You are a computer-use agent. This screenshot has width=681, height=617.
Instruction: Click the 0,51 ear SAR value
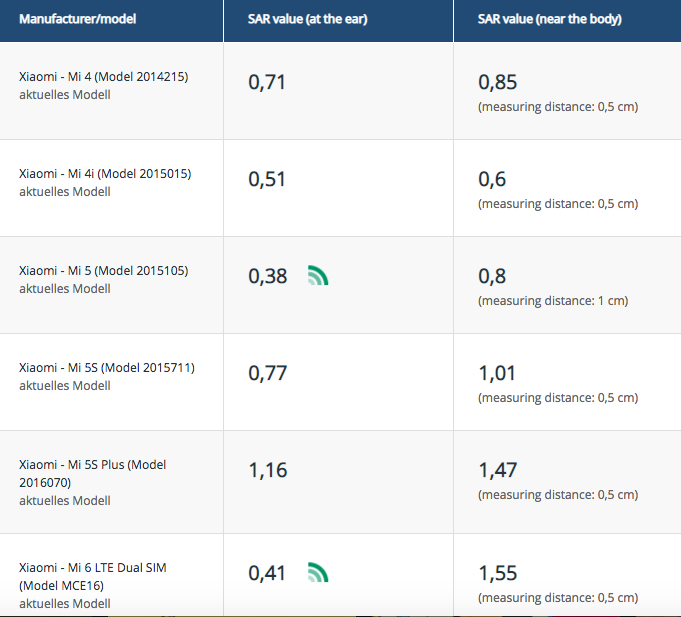(267, 179)
